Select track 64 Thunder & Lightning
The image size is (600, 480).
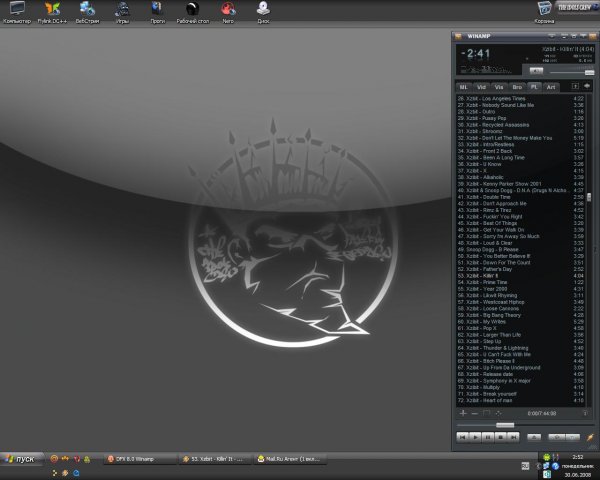521,348
